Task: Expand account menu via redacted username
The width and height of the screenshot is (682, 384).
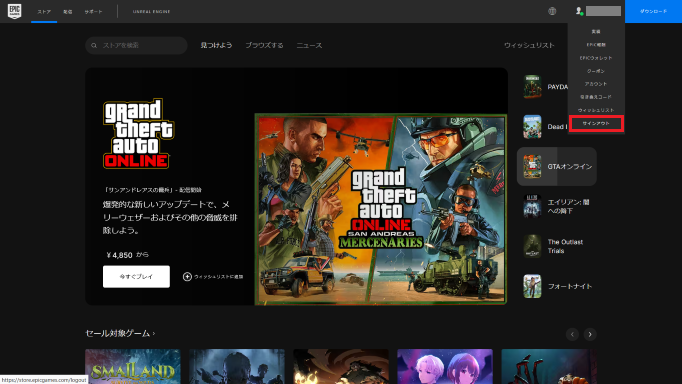Action: tap(603, 11)
